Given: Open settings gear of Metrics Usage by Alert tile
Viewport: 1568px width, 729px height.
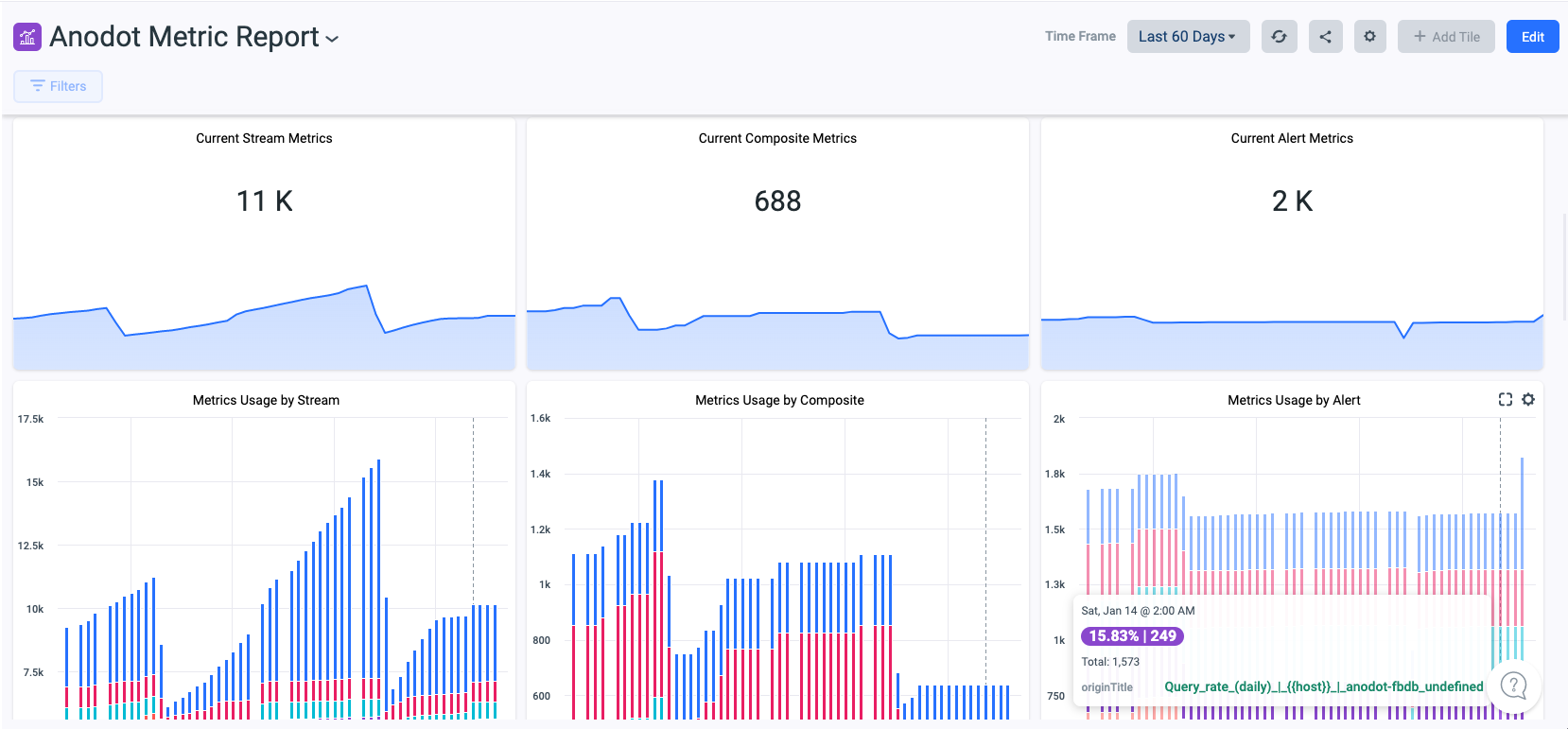Looking at the screenshot, I should coord(1528,400).
